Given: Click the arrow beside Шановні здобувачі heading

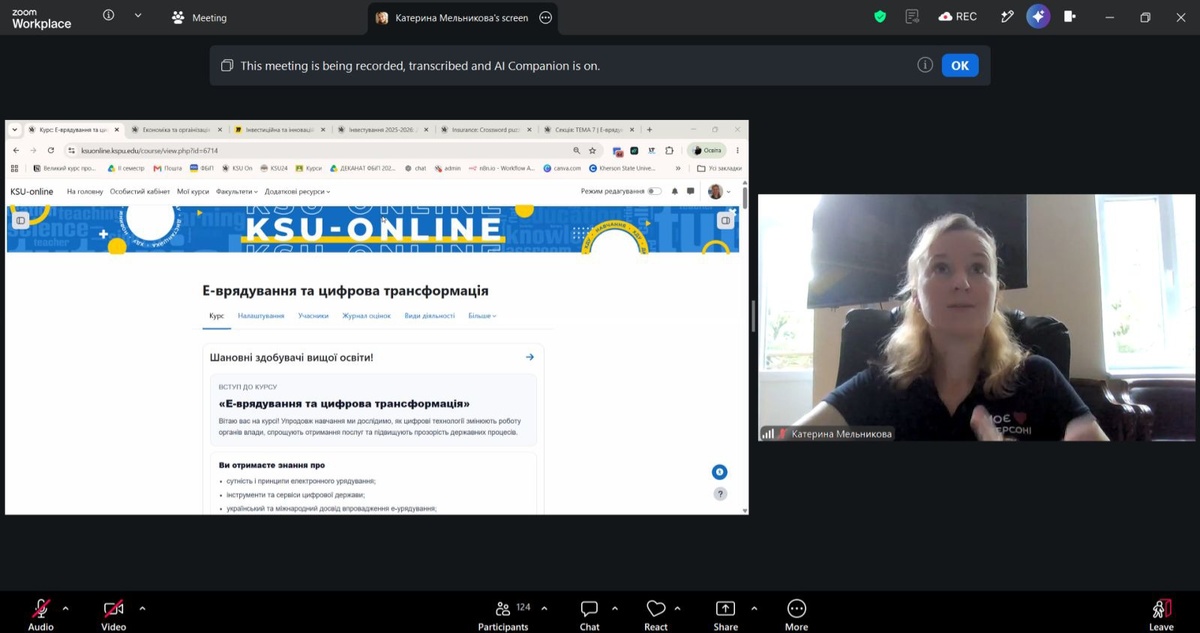Looking at the screenshot, I should click(x=530, y=357).
